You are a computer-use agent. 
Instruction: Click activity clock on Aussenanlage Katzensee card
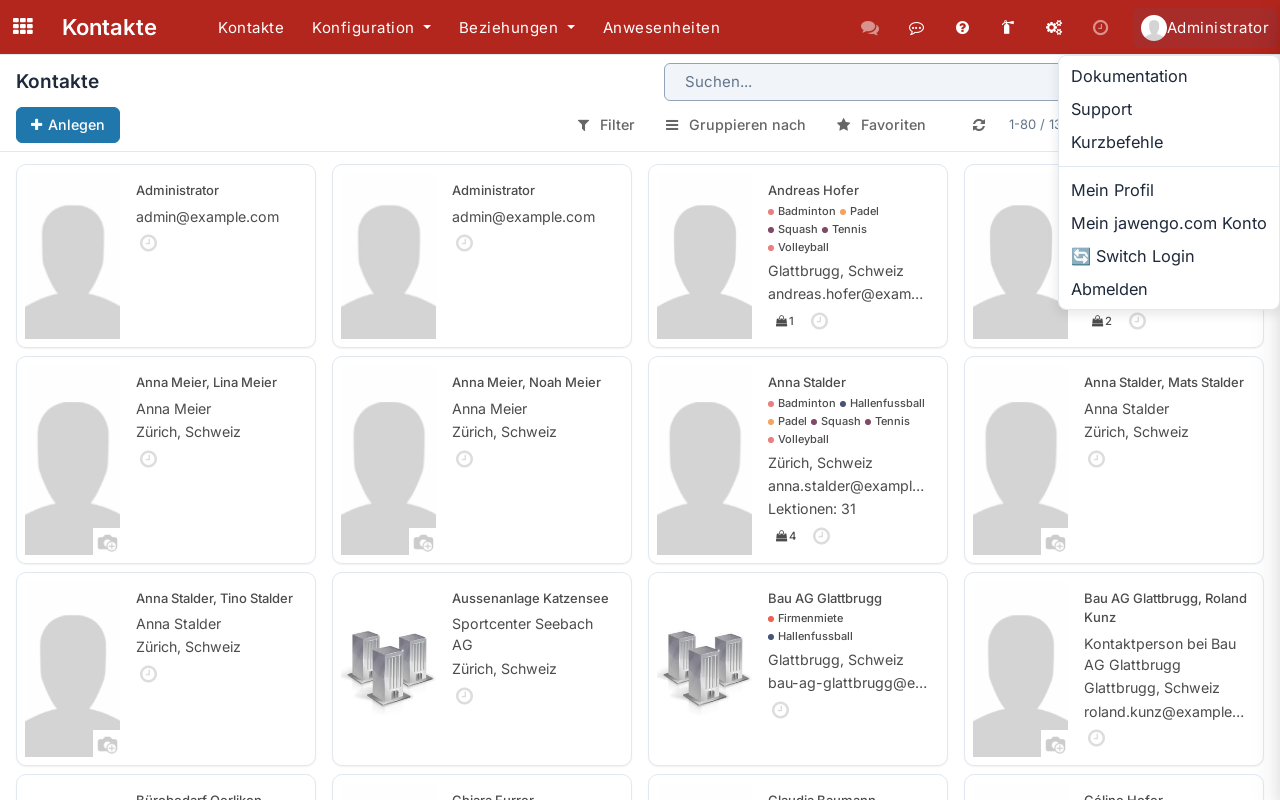click(464, 696)
